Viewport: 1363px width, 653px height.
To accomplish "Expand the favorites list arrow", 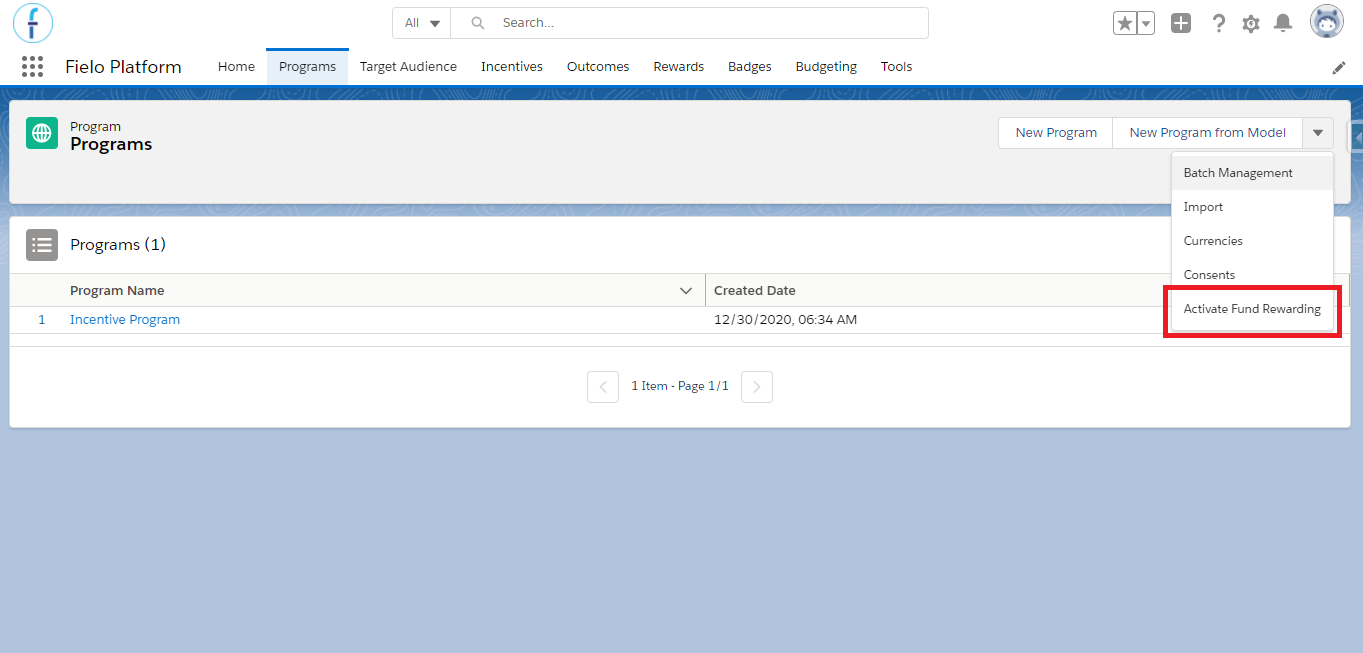I will 1146,23.
